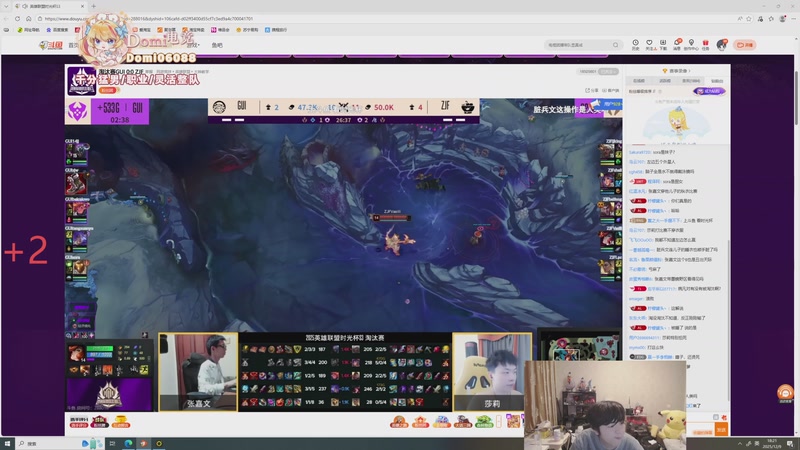The height and width of the screenshot is (450, 800).
Task: Open the taskbar clock and date
Action: [772, 443]
